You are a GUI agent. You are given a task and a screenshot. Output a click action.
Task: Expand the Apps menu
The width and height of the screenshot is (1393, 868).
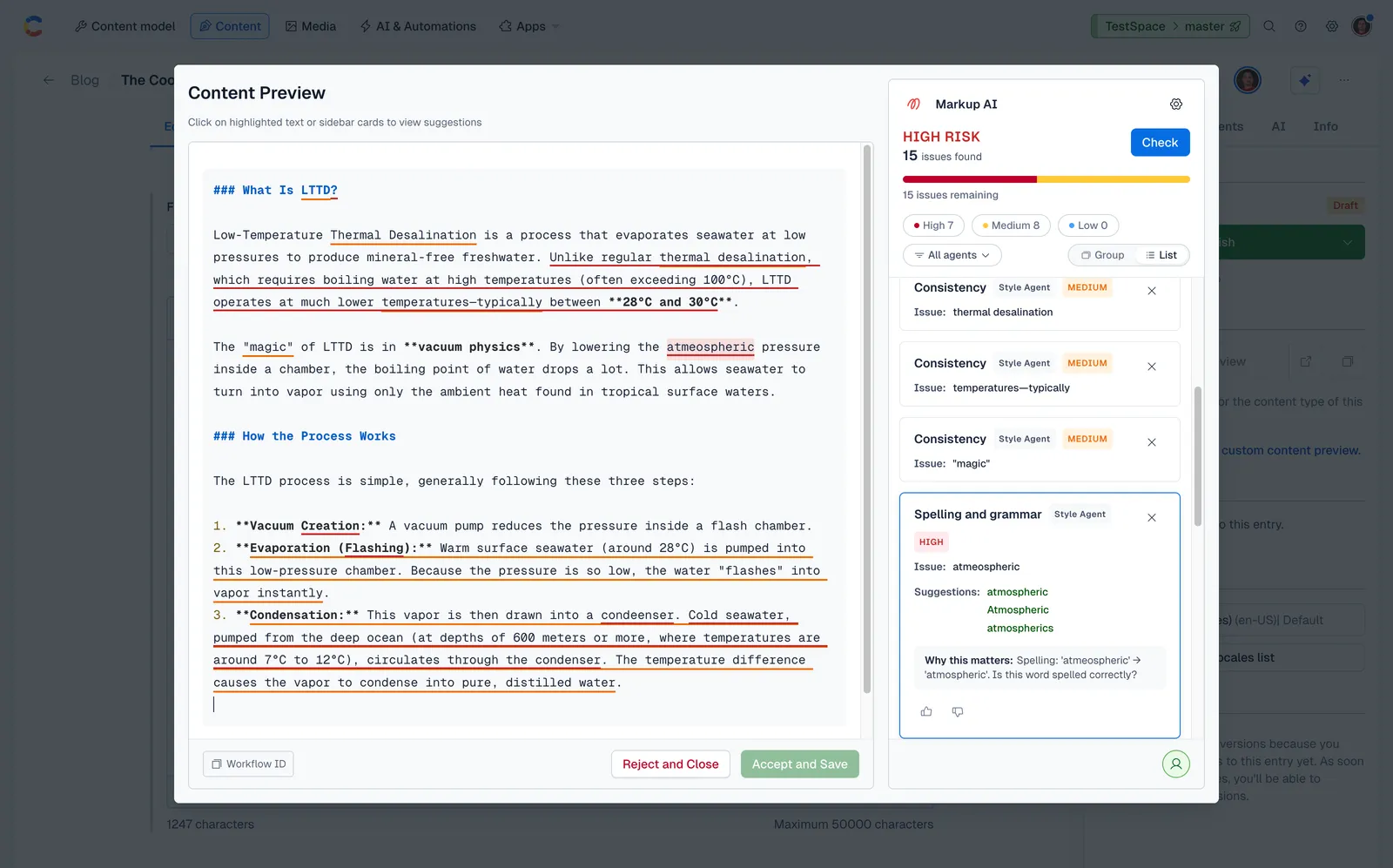(x=529, y=26)
